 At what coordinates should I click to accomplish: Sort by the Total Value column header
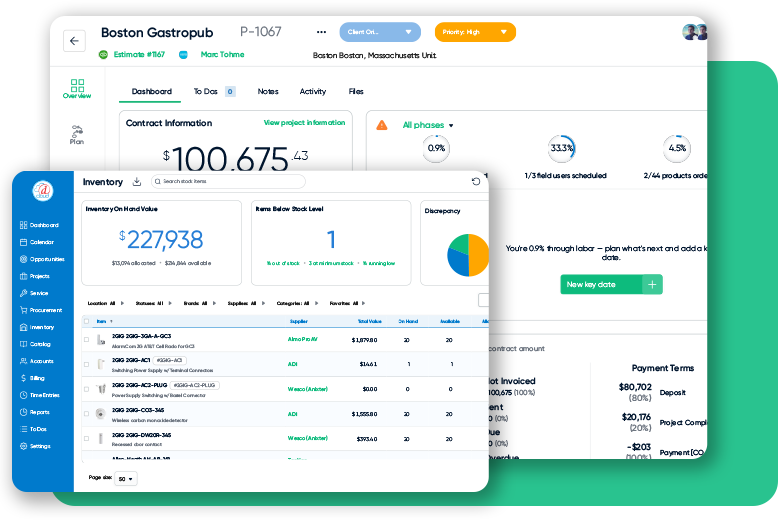pos(370,321)
